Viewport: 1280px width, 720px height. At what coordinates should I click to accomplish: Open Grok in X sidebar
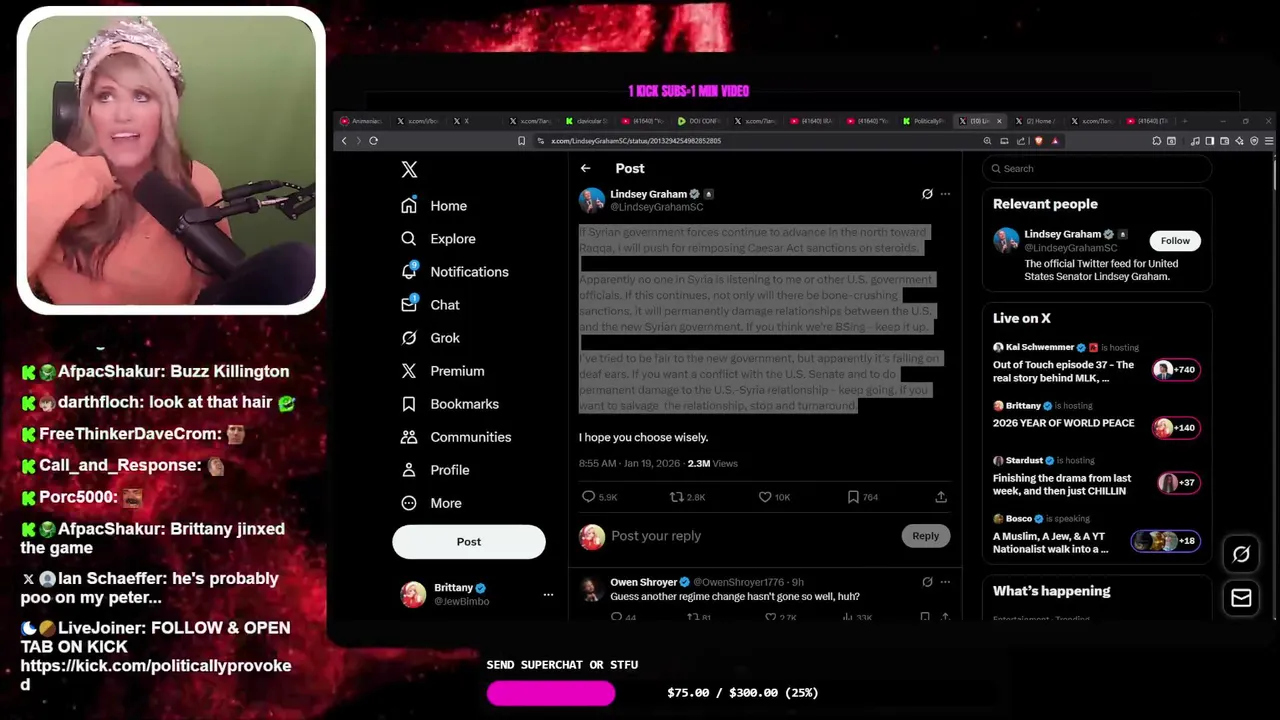430,338
